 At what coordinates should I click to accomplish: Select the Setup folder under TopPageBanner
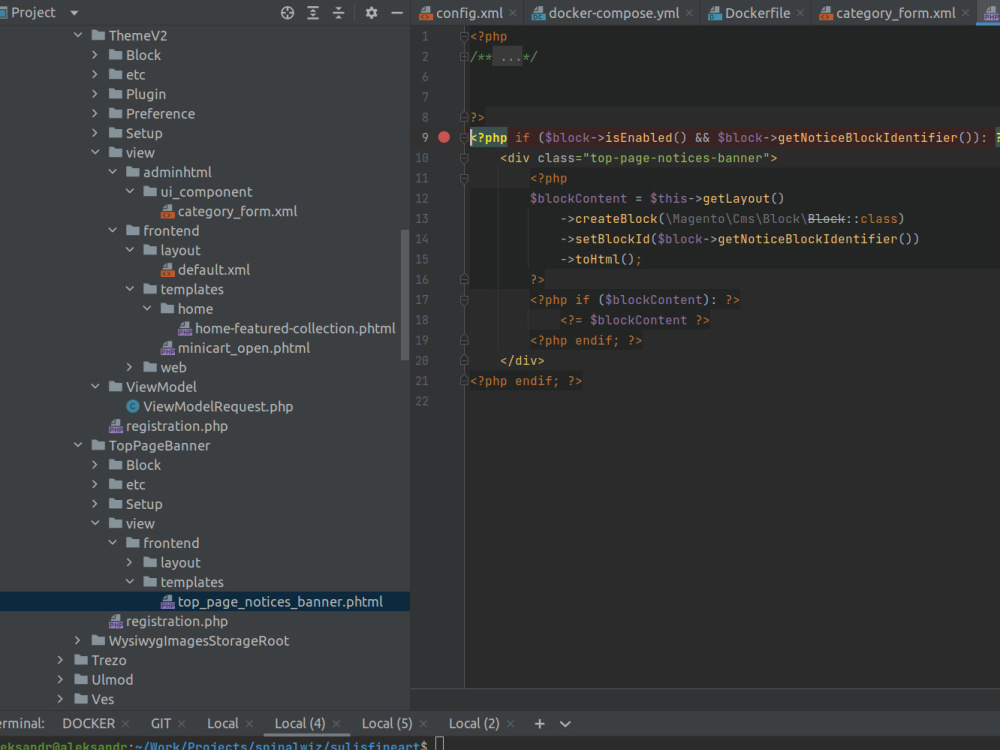click(x=143, y=504)
